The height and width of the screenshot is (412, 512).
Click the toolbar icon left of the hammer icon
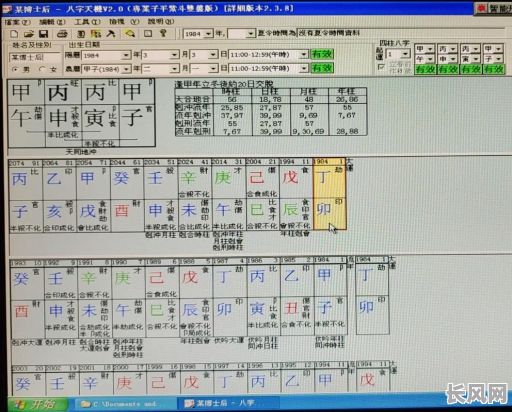96,34
